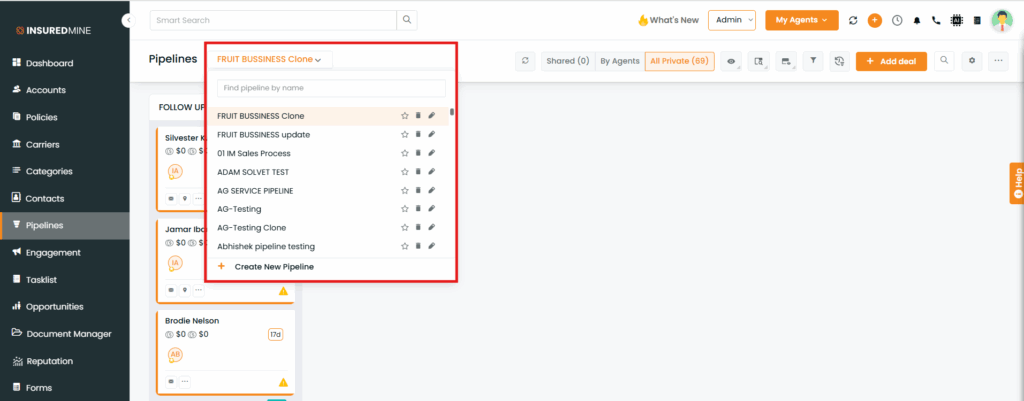
Task: Click Create New Pipeline
Action: 274,266
